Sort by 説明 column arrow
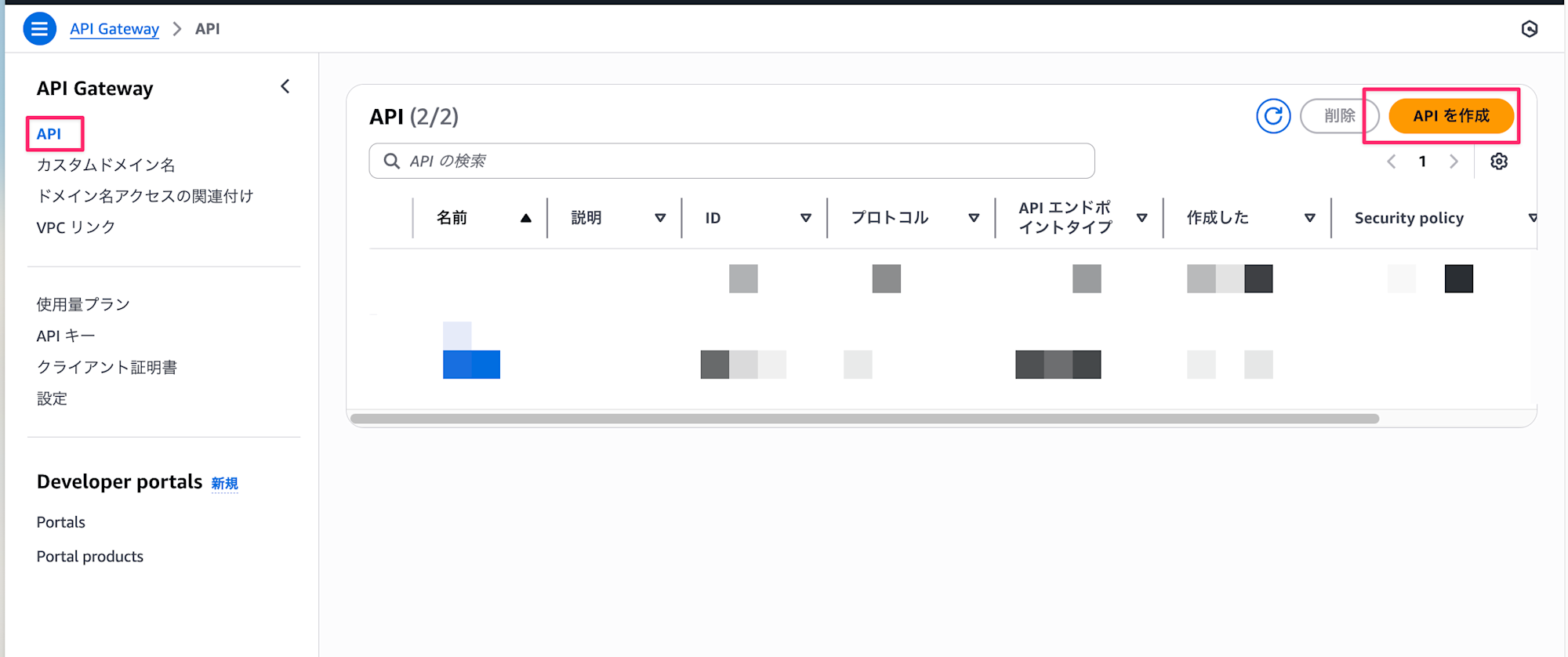 [x=660, y=218]
